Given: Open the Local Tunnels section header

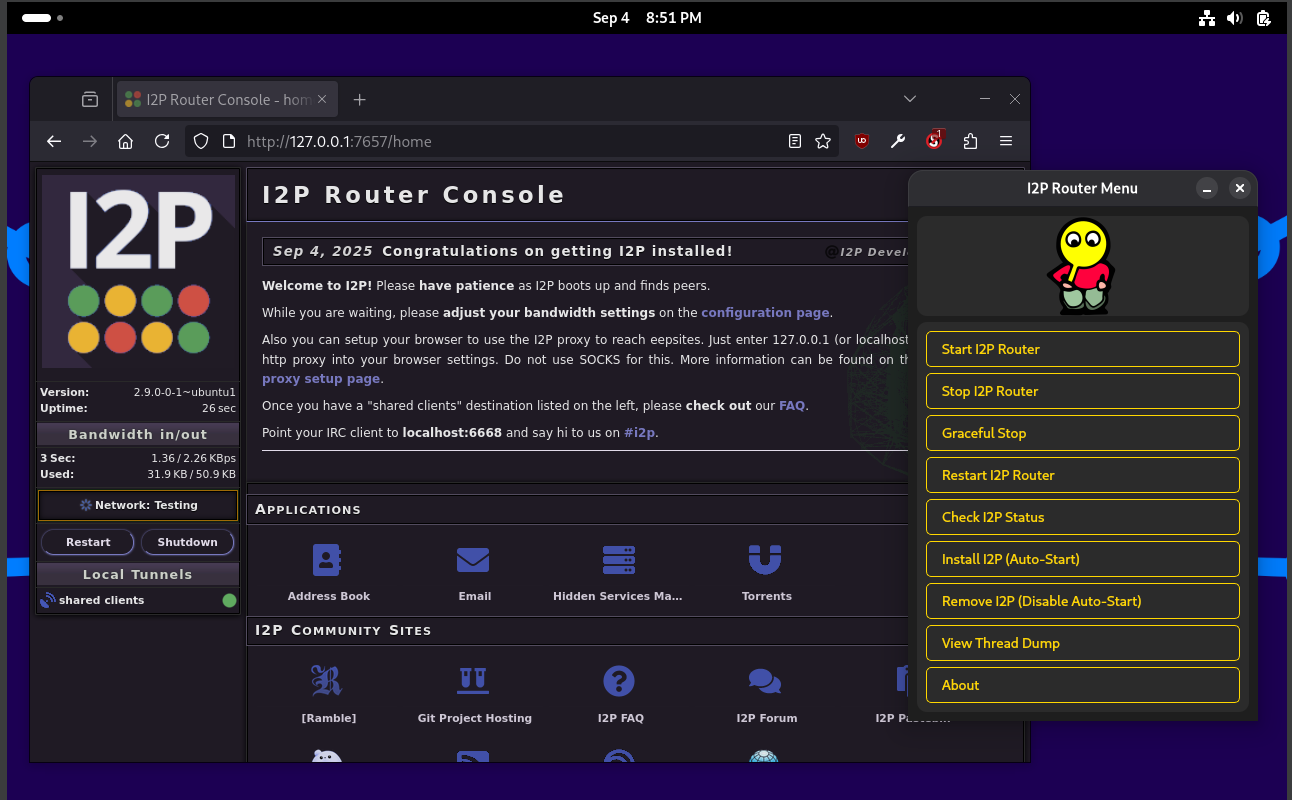Looking at the screenshot, I should tap(138, 574).
